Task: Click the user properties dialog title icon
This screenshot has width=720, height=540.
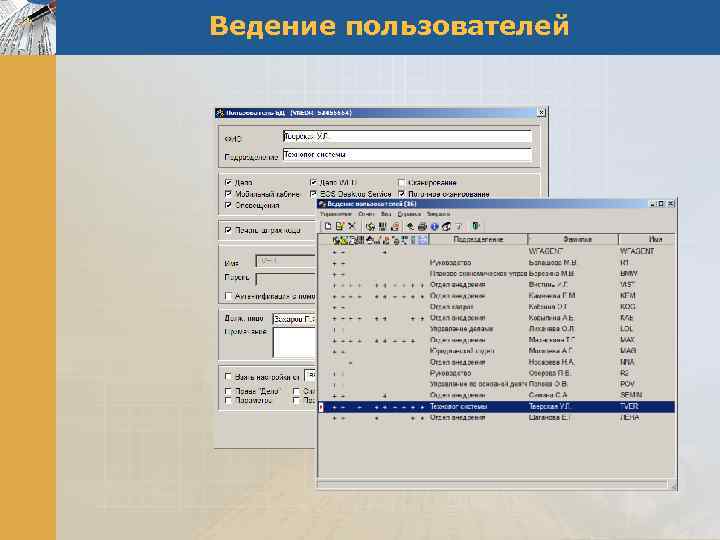Action: (x=220, y=112)
